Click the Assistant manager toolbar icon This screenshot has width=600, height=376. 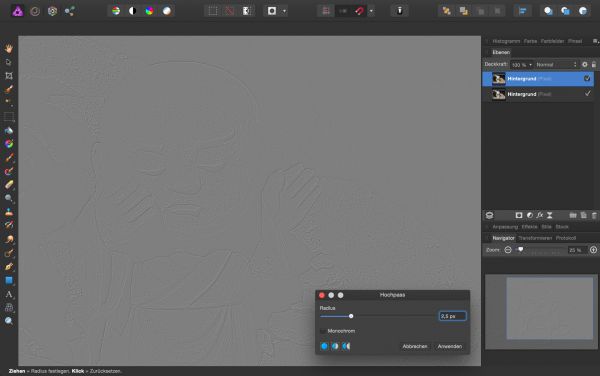click(399, 11)
